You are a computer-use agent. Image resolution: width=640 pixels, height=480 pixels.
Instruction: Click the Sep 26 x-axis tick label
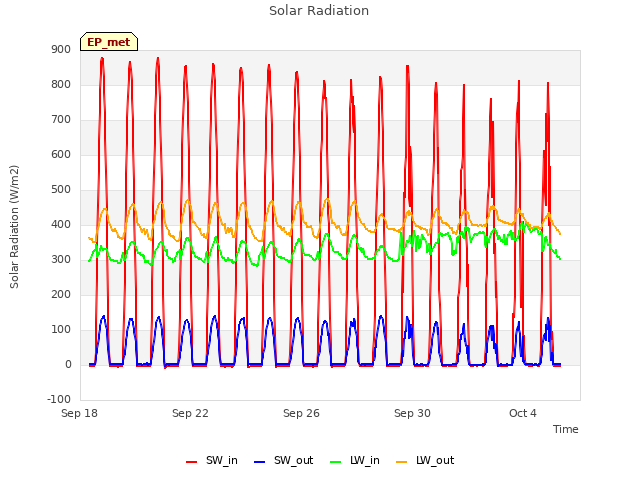click(301, 413)
